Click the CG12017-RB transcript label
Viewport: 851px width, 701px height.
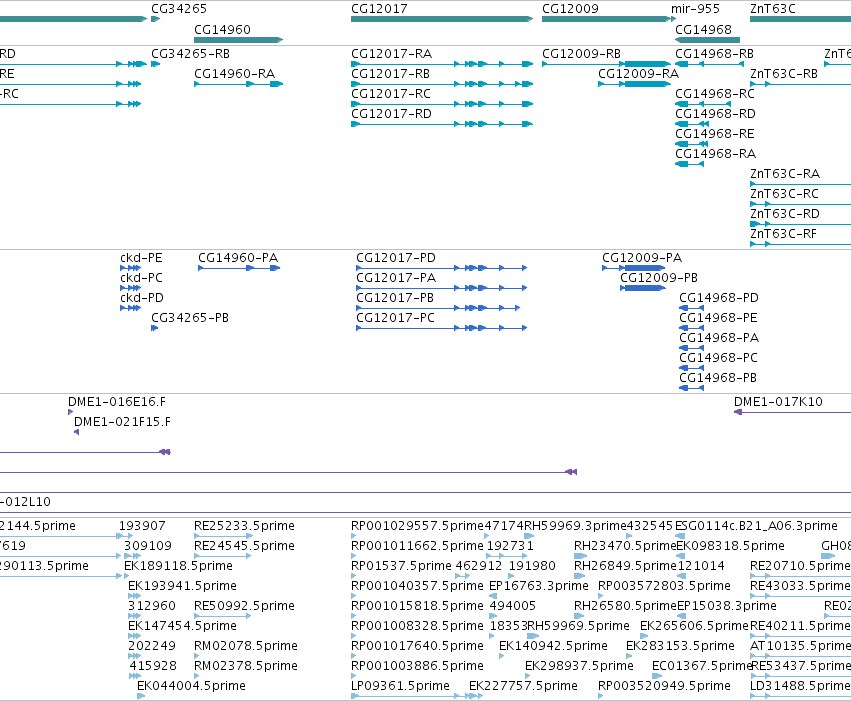(x=390, y=74)
